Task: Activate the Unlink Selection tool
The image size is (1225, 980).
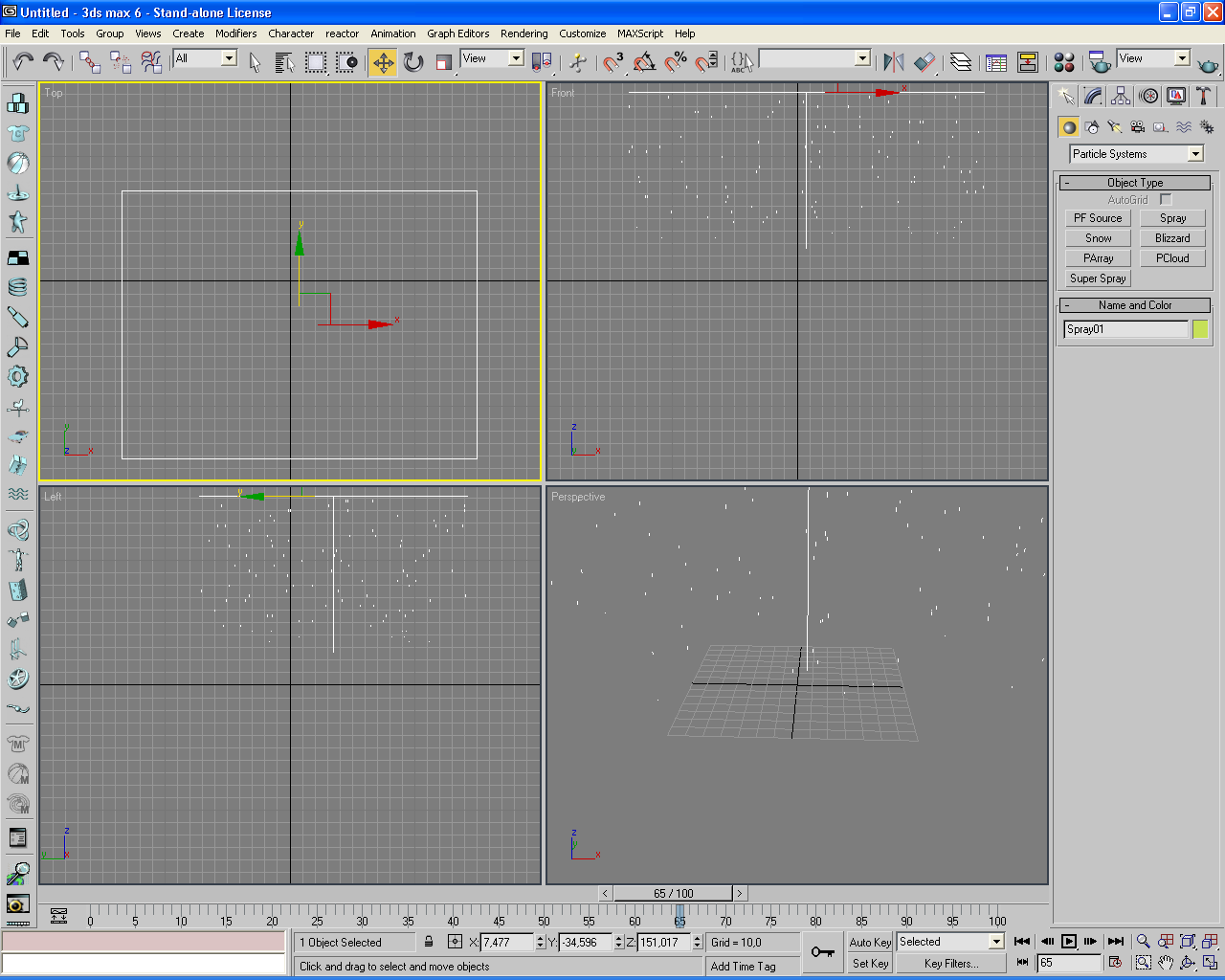Action: pos(121,62)
